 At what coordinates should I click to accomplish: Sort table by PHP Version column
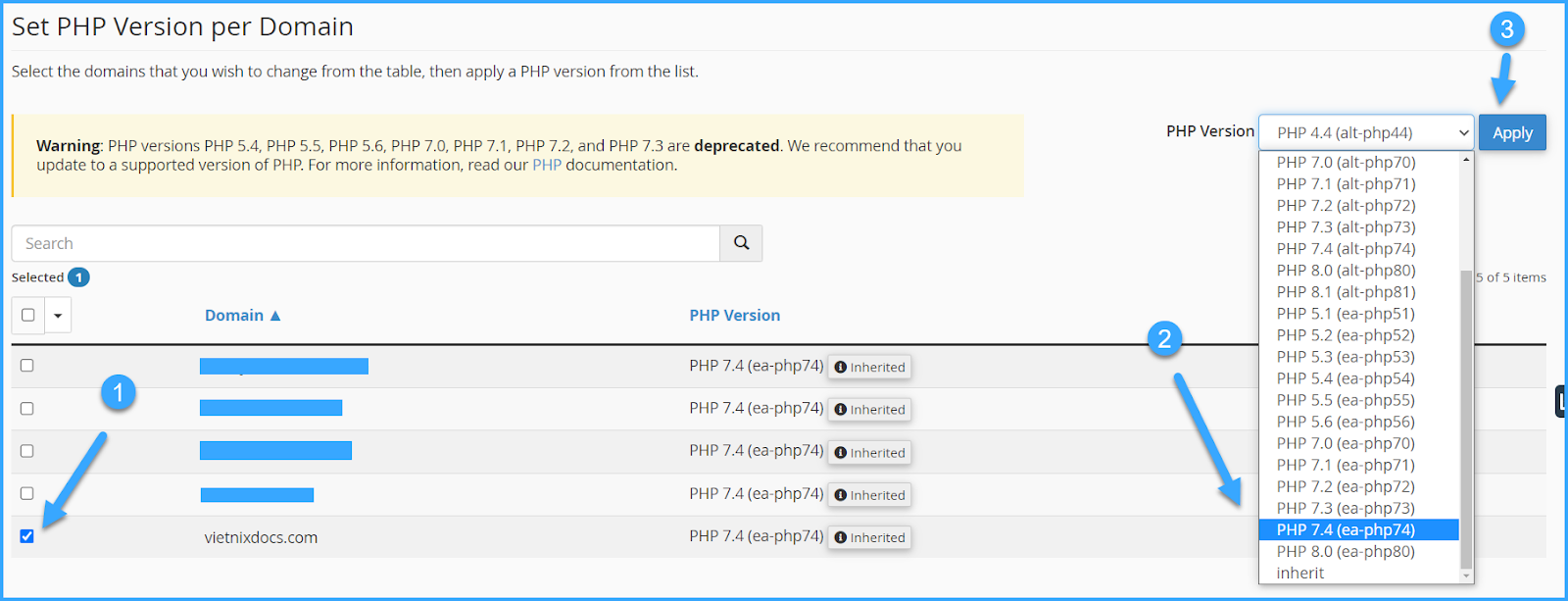(734, 316)
